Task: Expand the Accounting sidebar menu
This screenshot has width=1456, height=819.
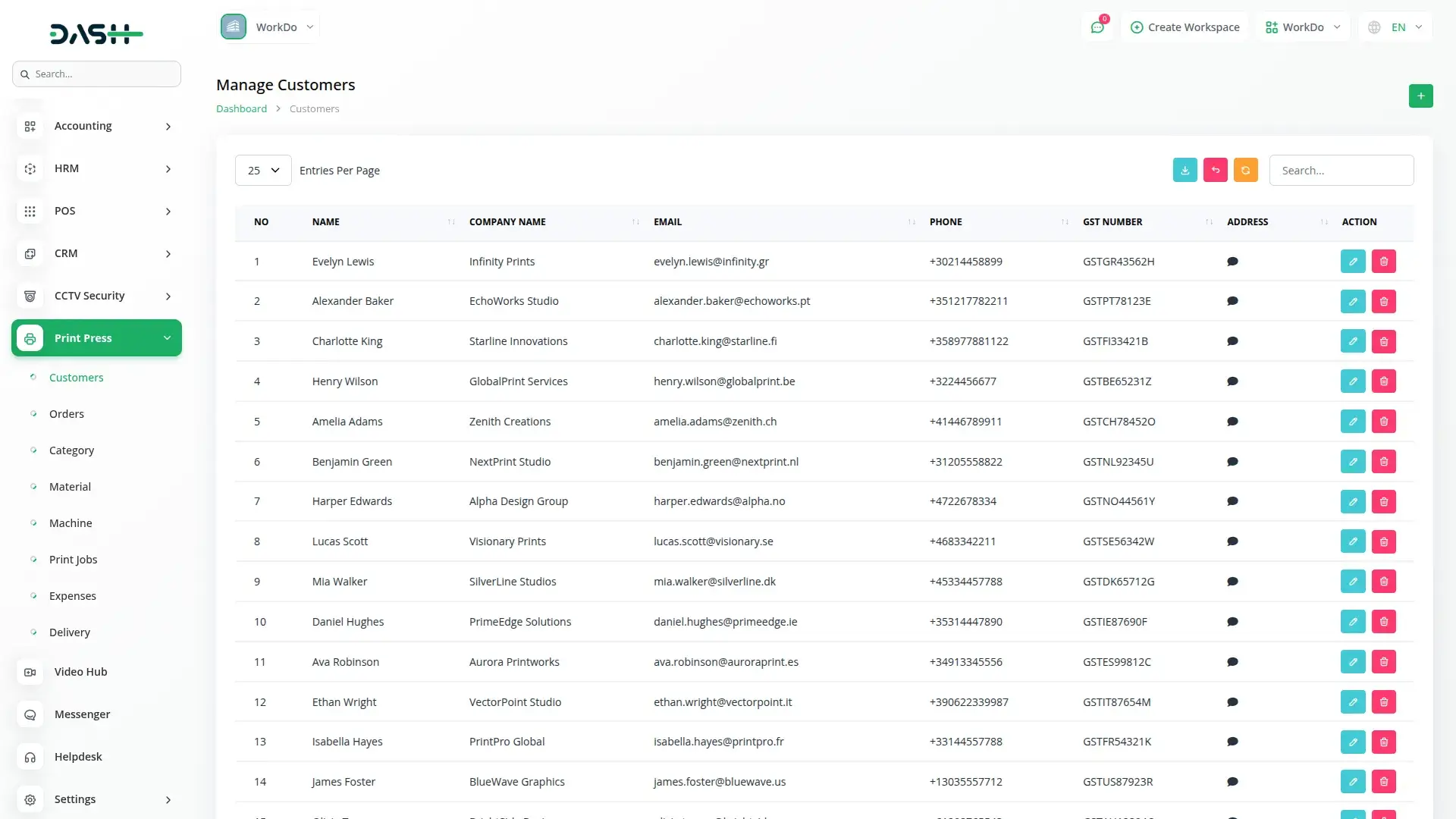Action: [96, 126]
